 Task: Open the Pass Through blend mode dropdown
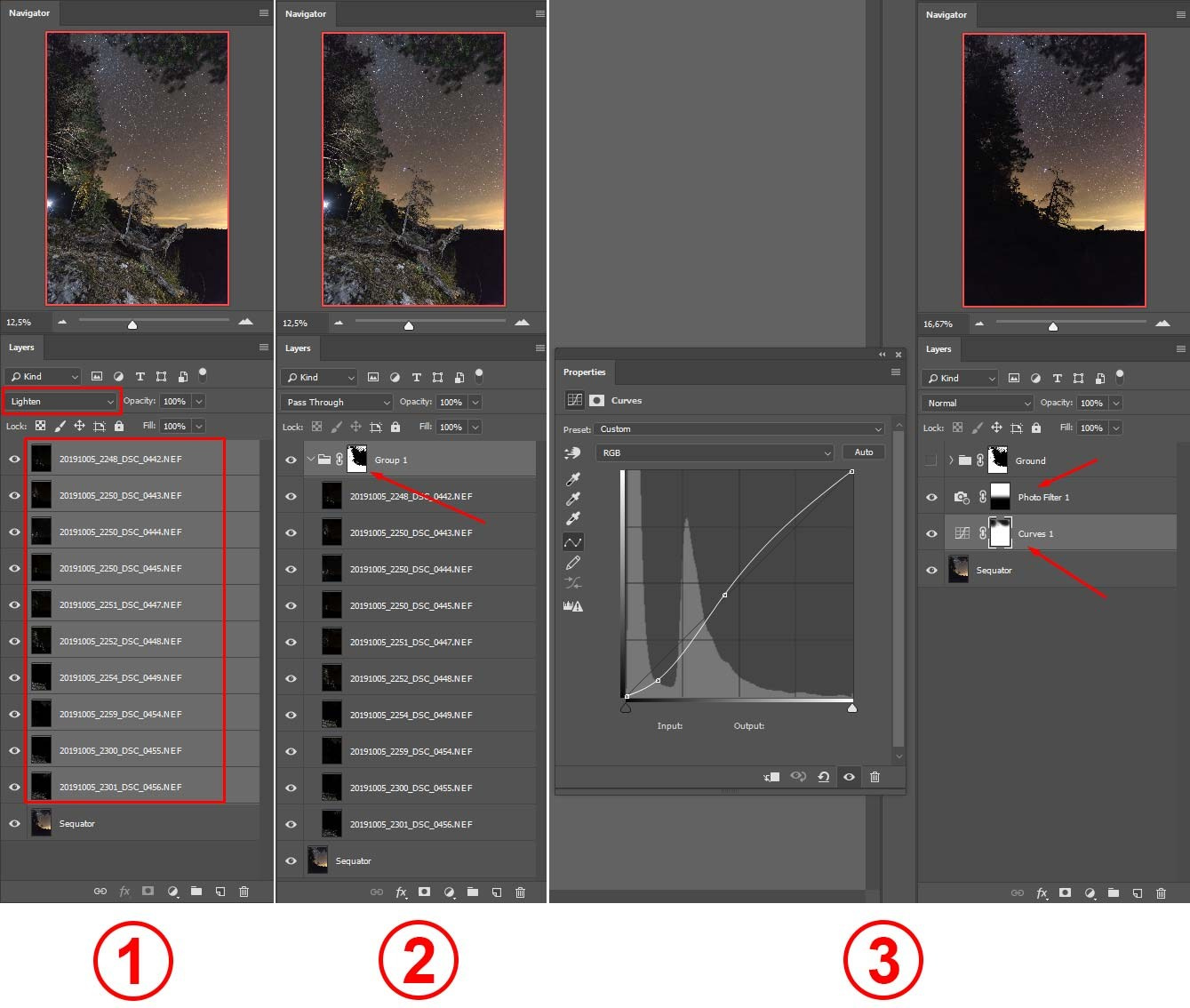click(x=336, y=402)
